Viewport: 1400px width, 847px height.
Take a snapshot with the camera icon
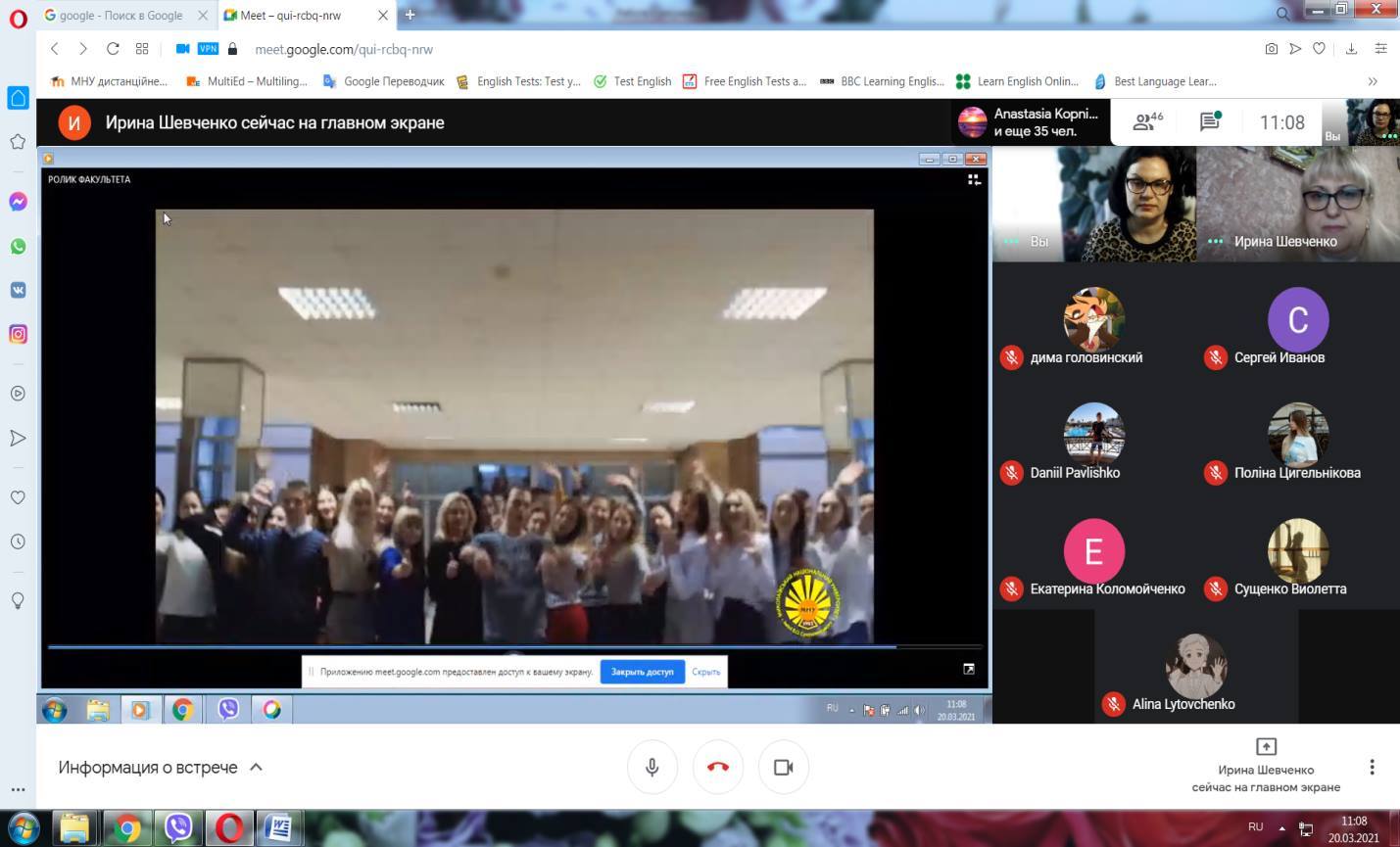click(1271, 49)
